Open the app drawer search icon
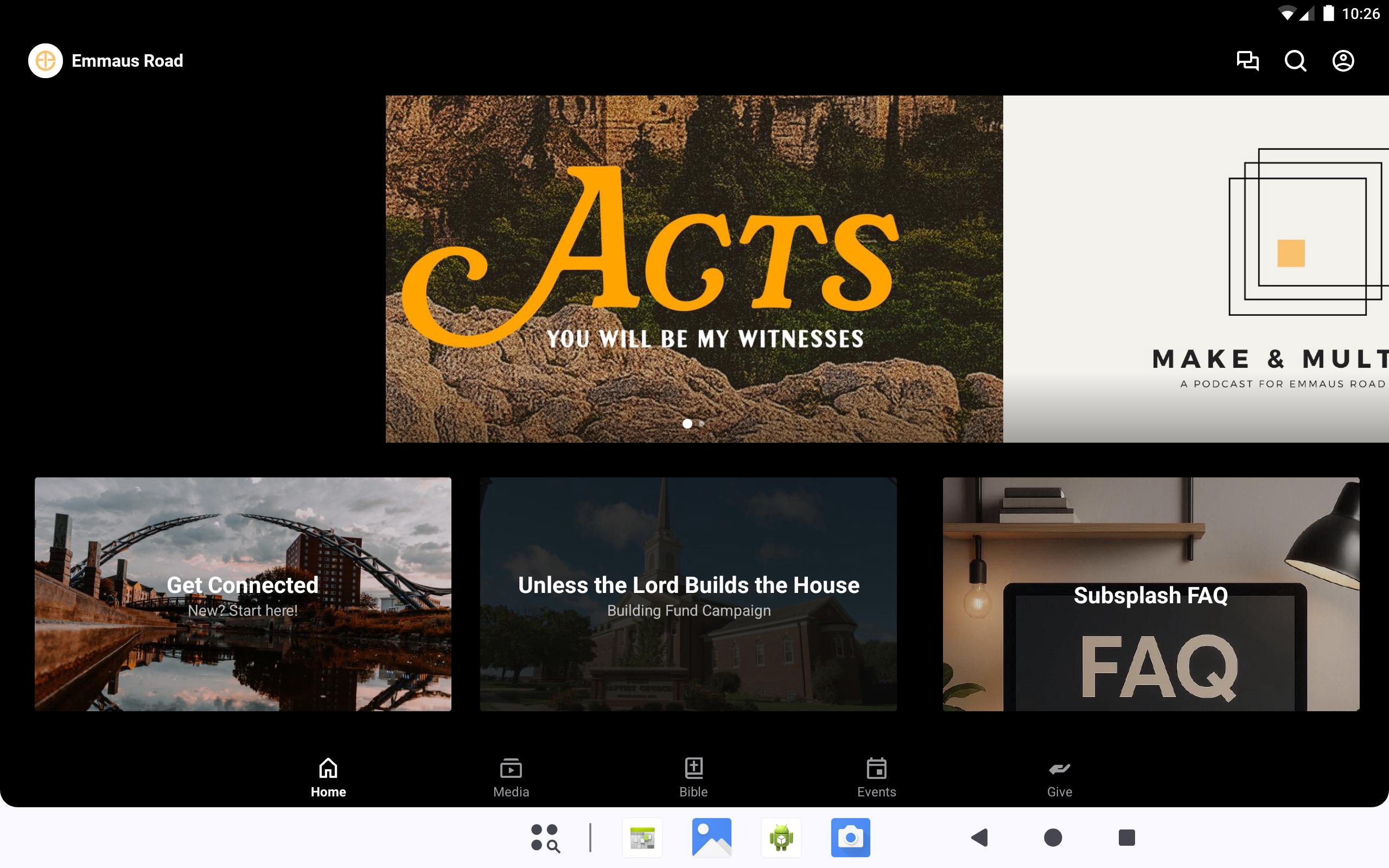The width and height of the screenshot is (1389, 868). pos(545,838)
